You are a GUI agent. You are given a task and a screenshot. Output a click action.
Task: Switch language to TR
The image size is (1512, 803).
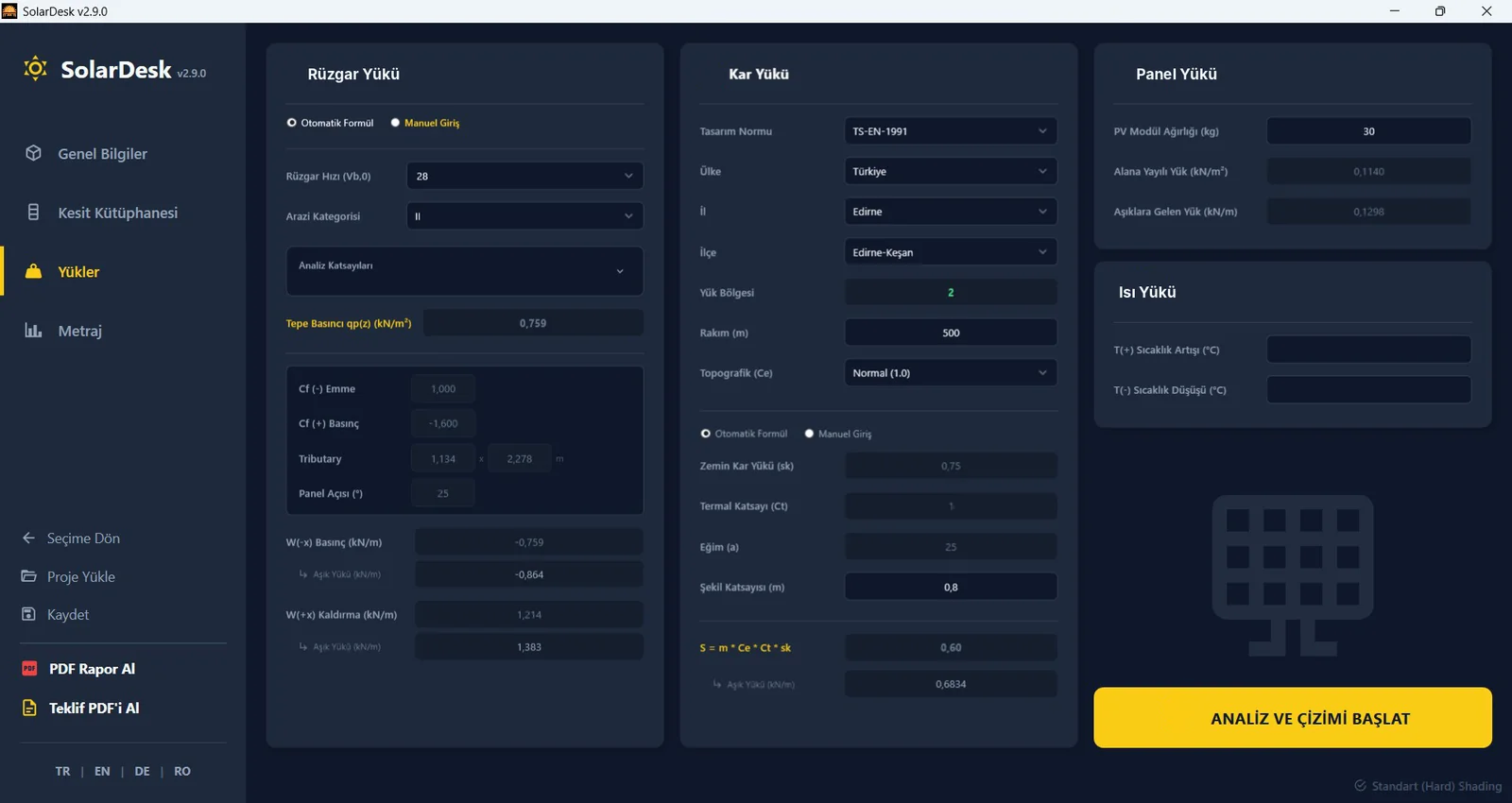62,772
